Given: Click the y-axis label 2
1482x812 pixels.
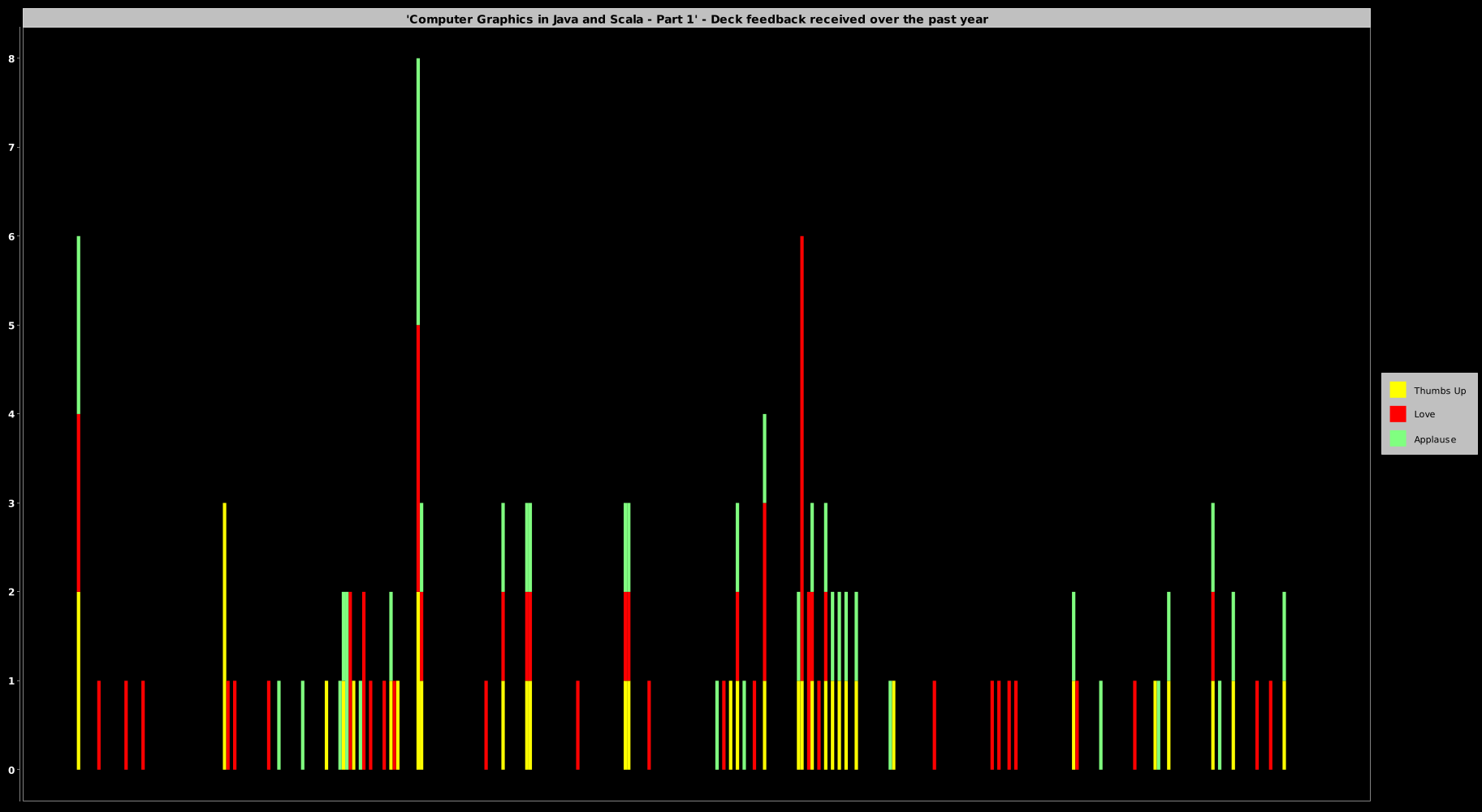Looking at the screenshot, I should (11, 592).
